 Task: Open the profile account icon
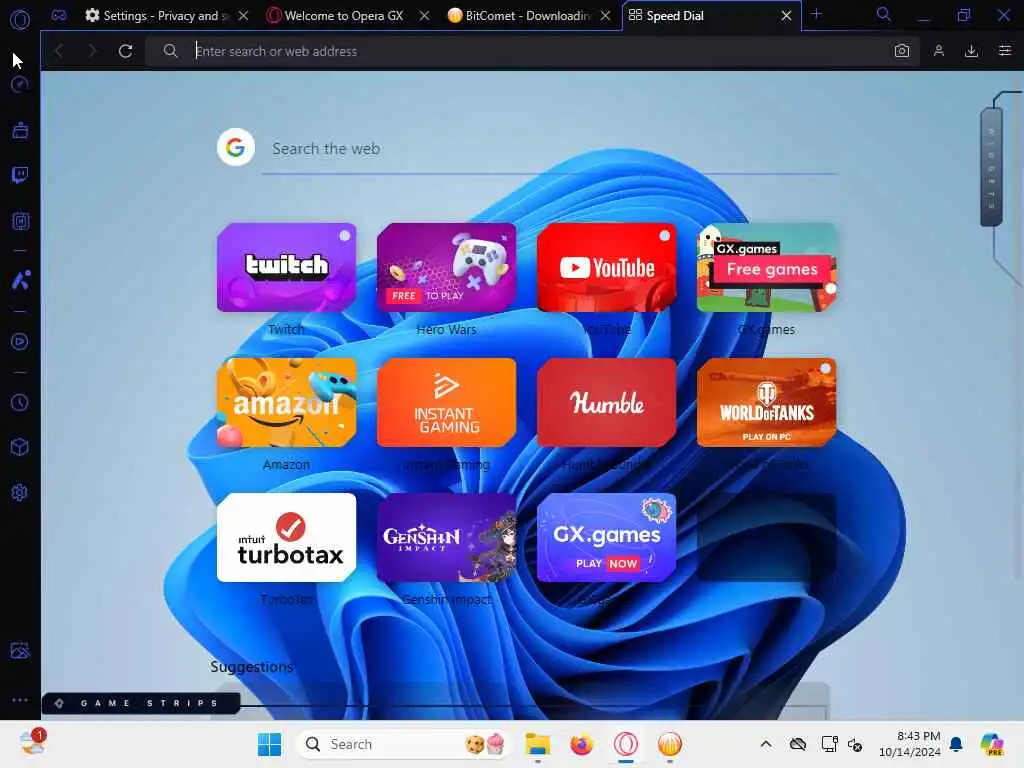pos(938,51)
